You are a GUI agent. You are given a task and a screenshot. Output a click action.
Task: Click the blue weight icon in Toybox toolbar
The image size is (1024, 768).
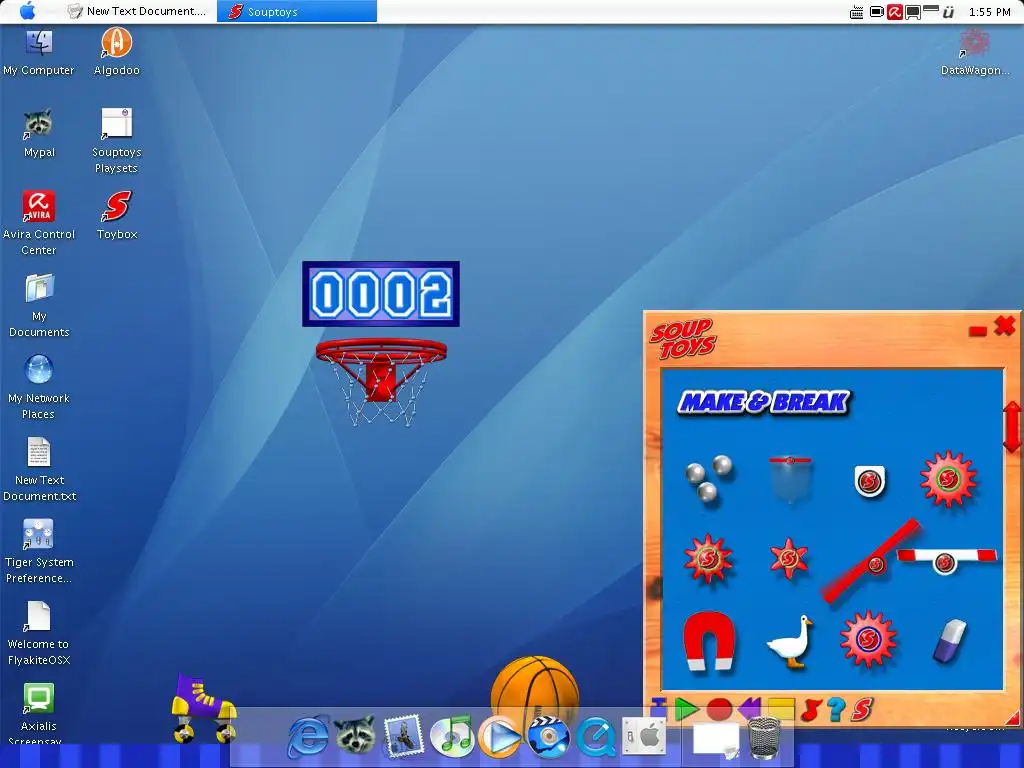658,707
